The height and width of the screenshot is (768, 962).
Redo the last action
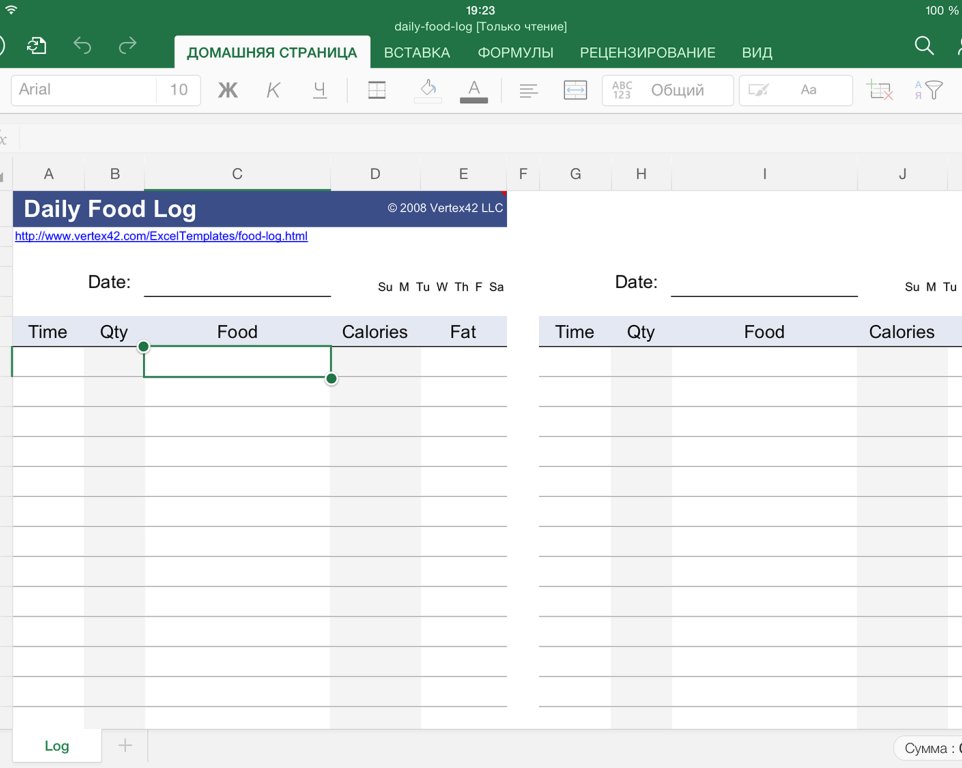[x=125, y=45]
